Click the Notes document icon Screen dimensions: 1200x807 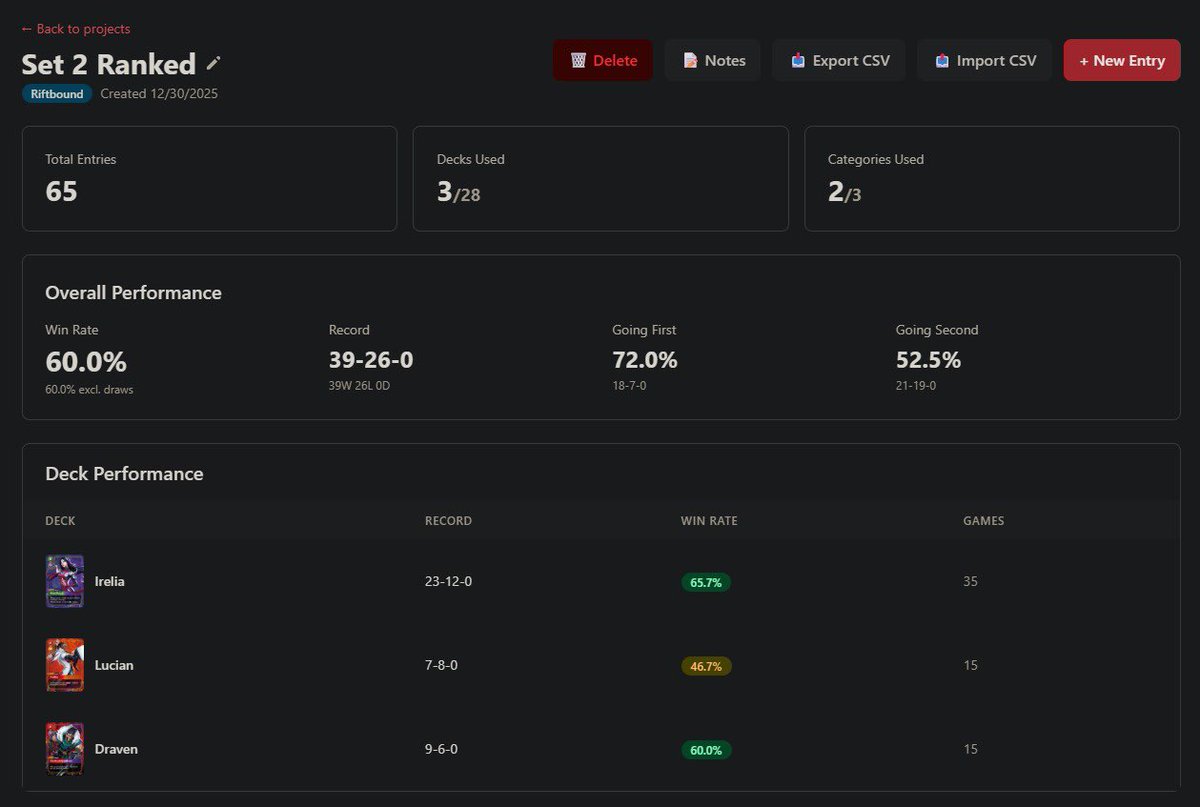[690, 61]
